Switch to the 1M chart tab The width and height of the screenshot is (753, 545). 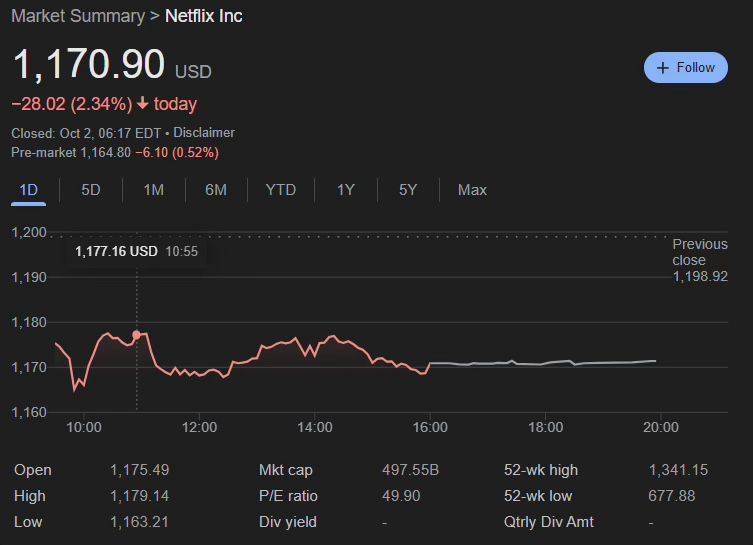pyautogui.click(x=153, y=190)
